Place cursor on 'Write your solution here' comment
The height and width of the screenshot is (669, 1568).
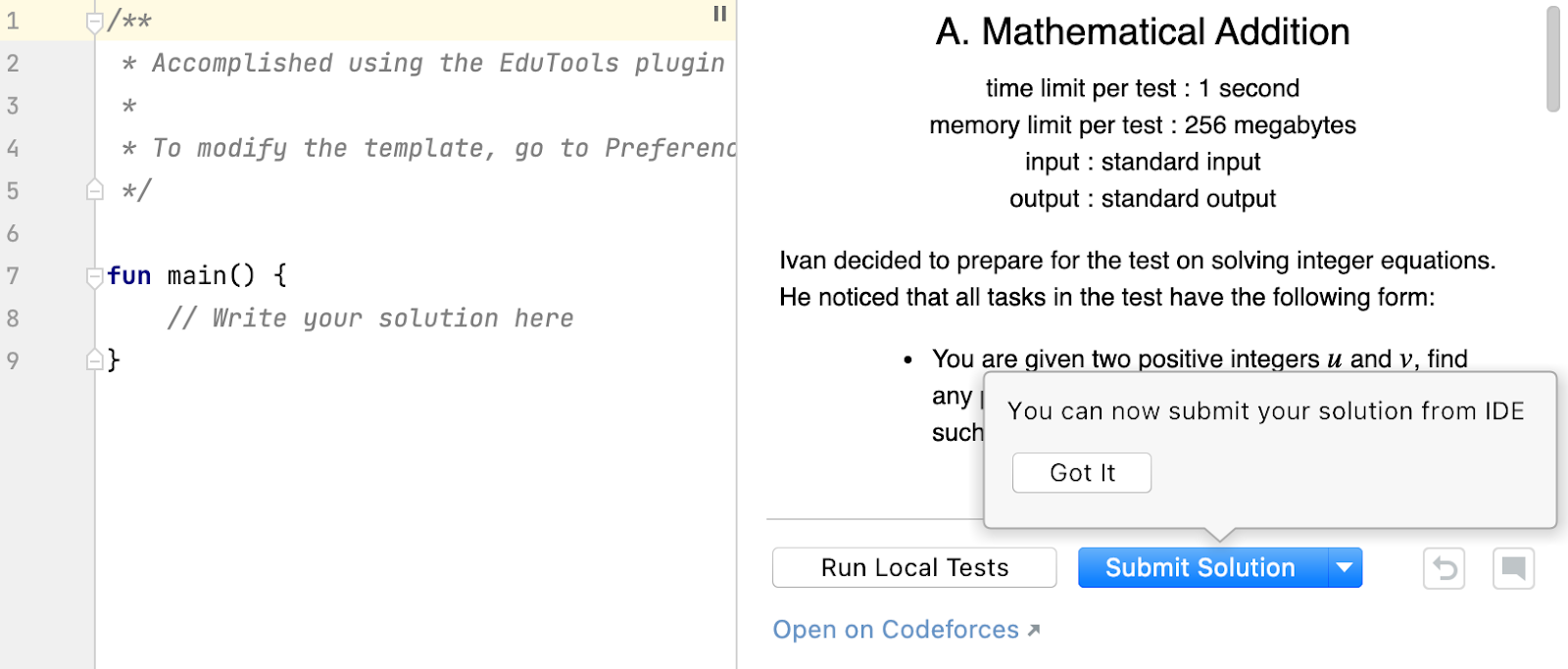[x=392, y=318]
